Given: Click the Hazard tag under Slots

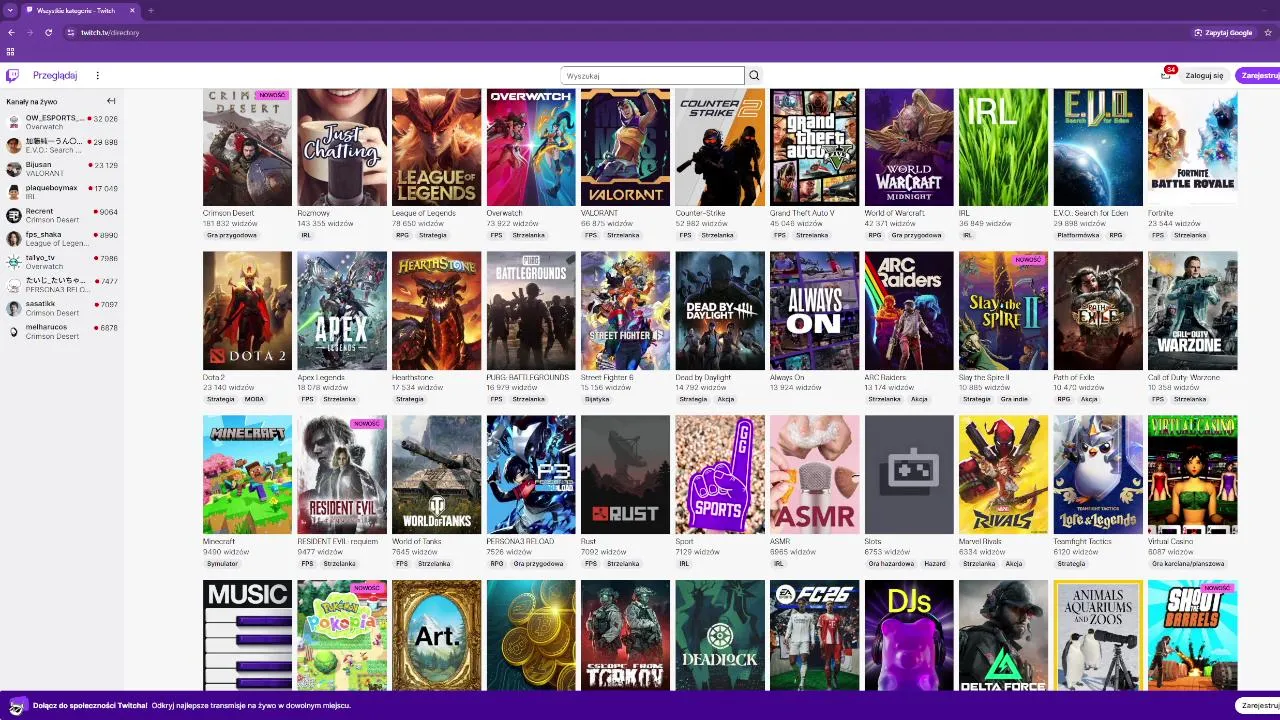Looking at the screenshot, I should coord(934,563).
